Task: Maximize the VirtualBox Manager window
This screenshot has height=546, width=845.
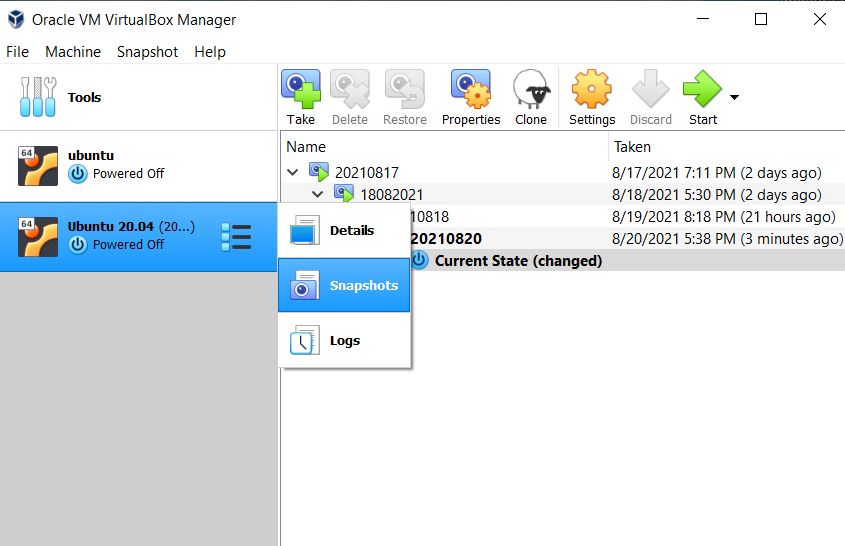Action: (x=761, y=19)
